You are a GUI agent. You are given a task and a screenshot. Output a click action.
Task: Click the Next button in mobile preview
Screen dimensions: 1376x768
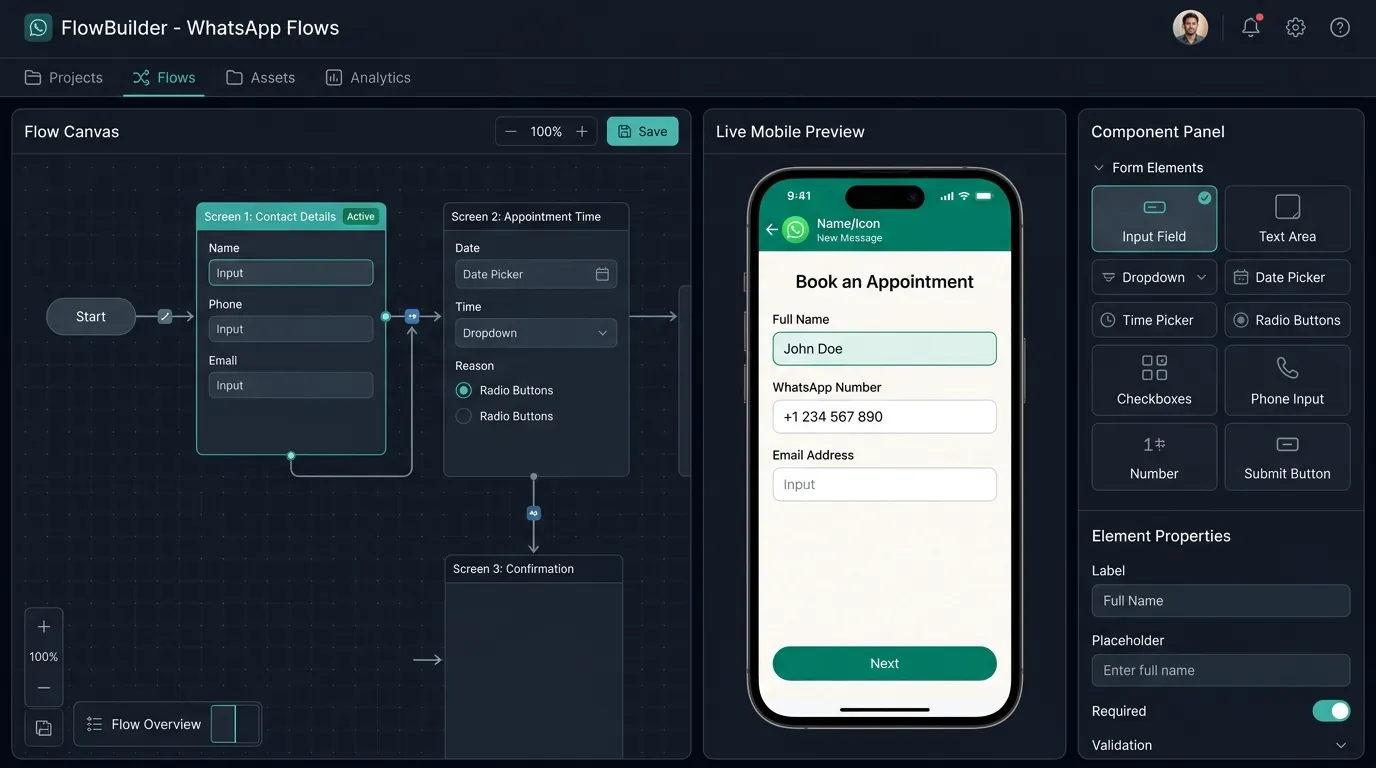tap(885, 663)
